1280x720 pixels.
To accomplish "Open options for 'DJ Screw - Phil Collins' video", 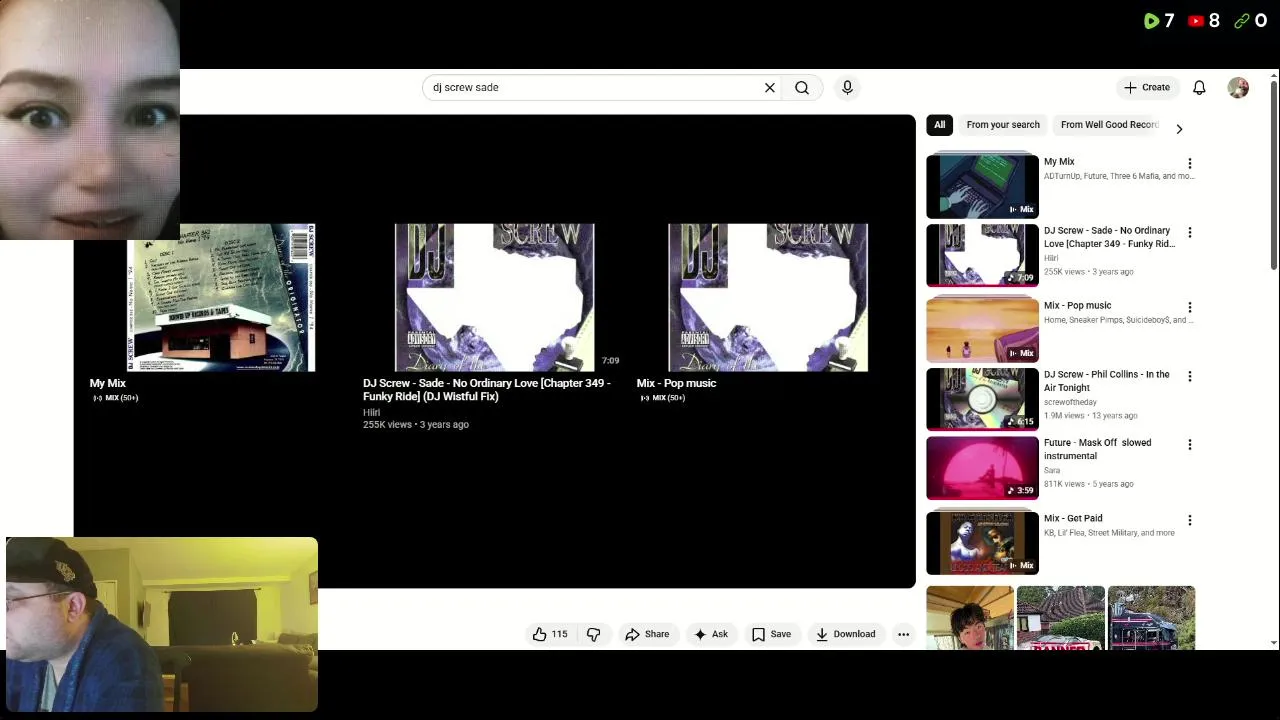I will (x=1189, y=376).
